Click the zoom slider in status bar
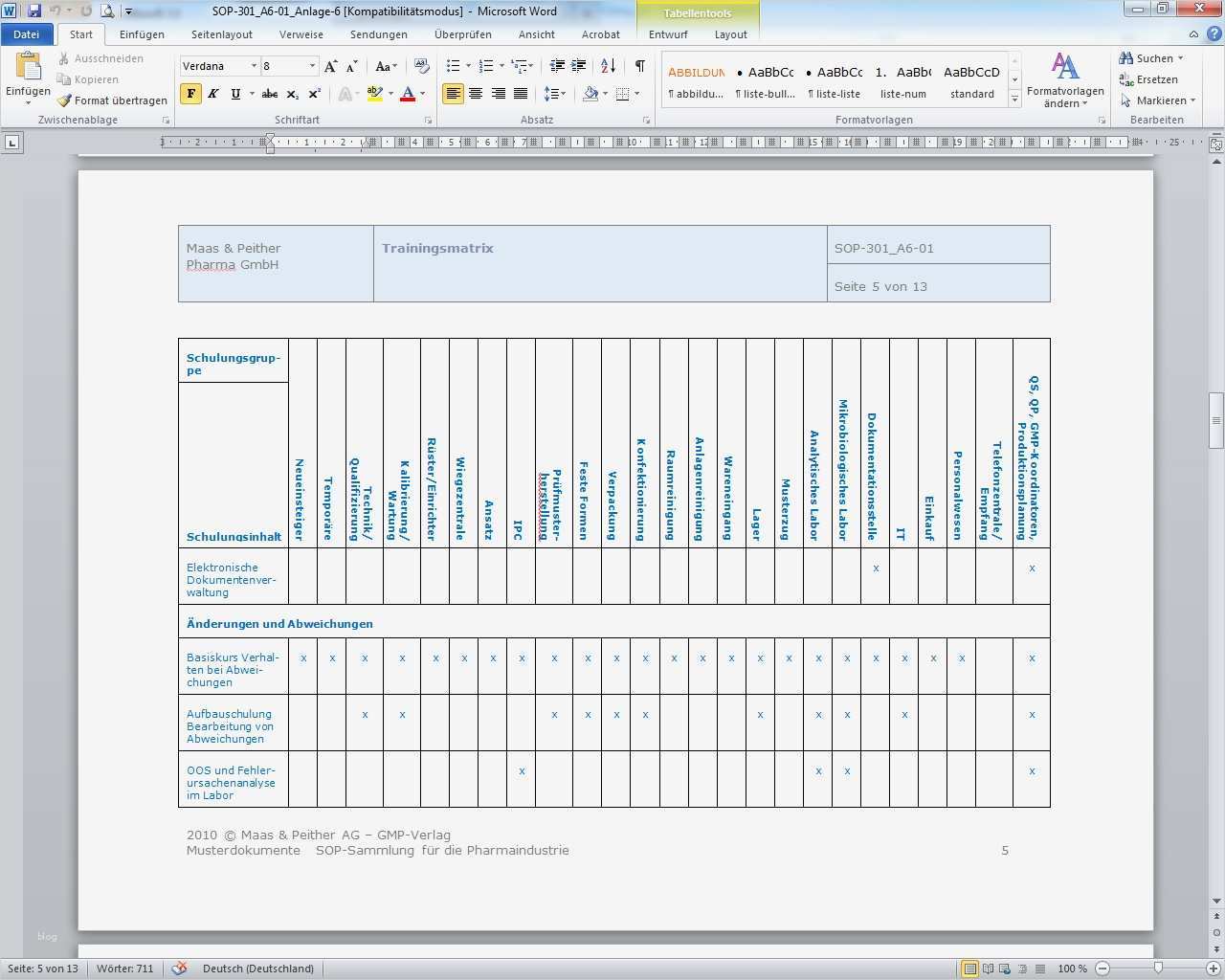The height and width of the screenshot is (980, 1225). 1158,969
